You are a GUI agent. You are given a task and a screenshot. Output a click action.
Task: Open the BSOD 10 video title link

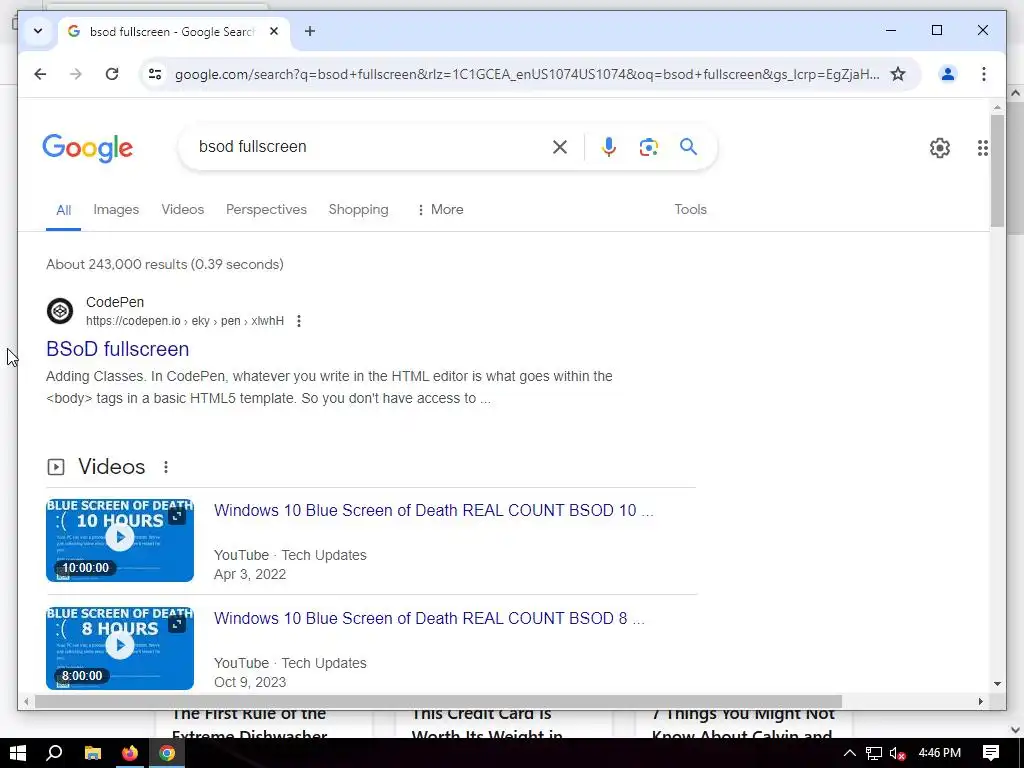pos(434,510)
